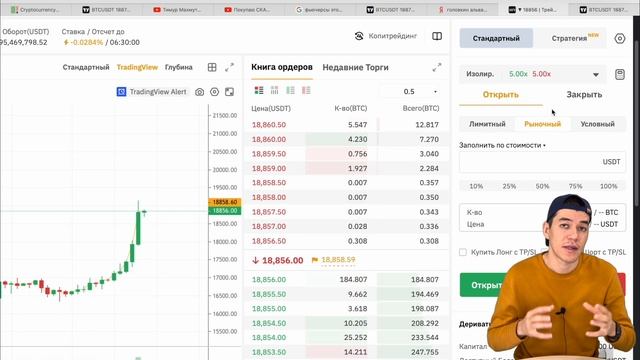Set order size to 75%
The image size is (640, 360).
pyautogui.click(x=575, y=186)
